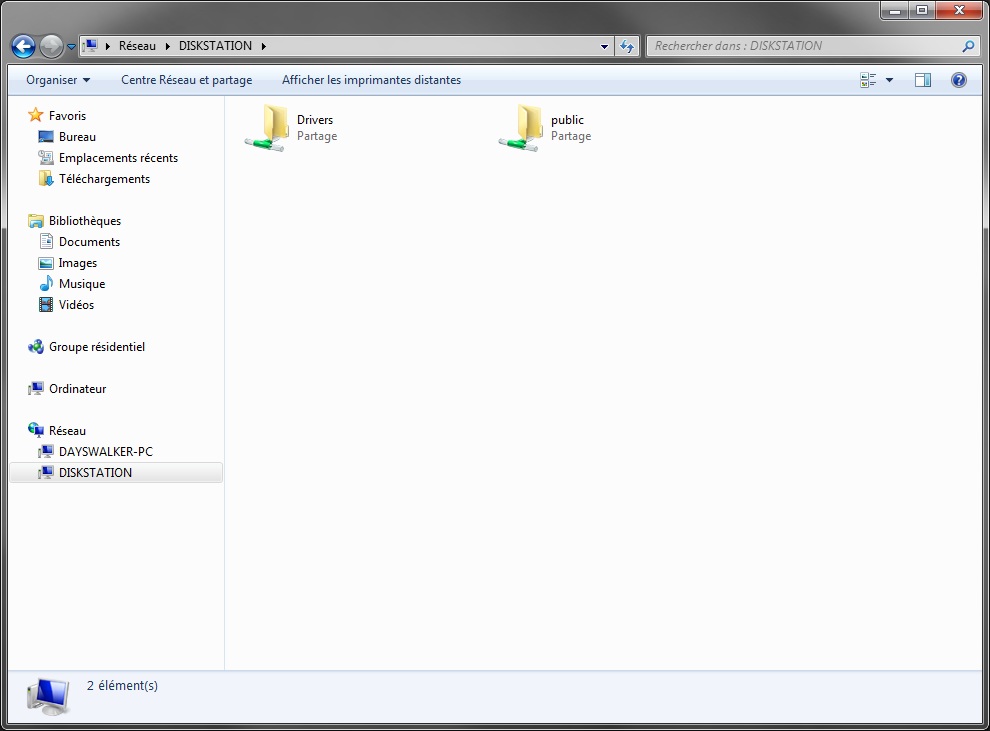Select Favoris in navigation pane
Screen dimensions: 990x731
tap(68, 116)
